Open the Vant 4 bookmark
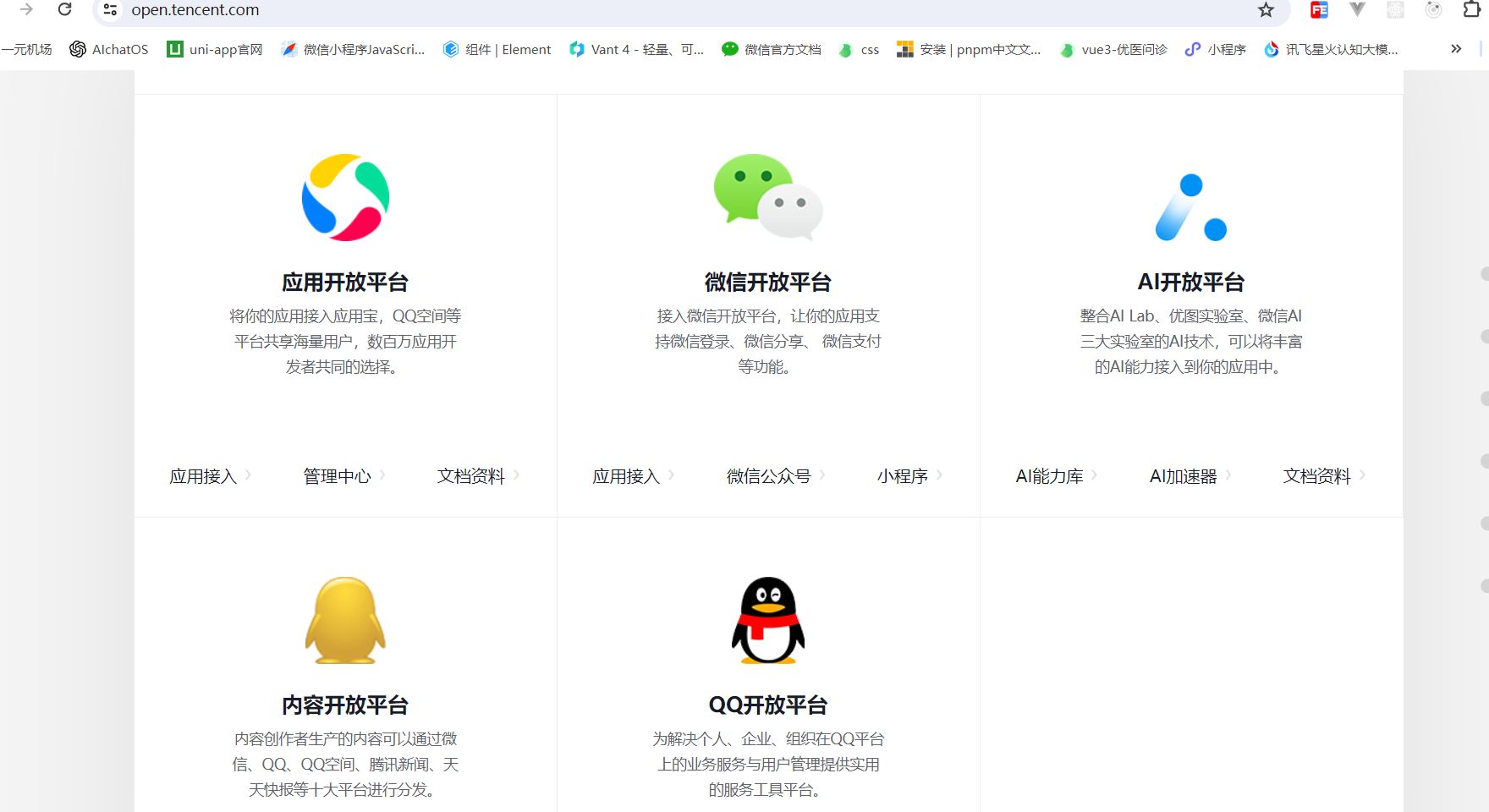The height and width of the screenshot is (812, 1489). 636,49
